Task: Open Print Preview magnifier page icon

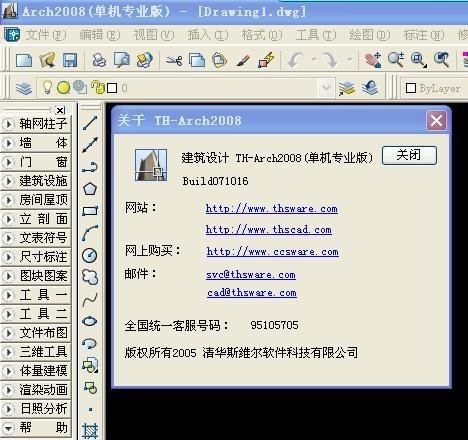Action: tap(122, 60)
